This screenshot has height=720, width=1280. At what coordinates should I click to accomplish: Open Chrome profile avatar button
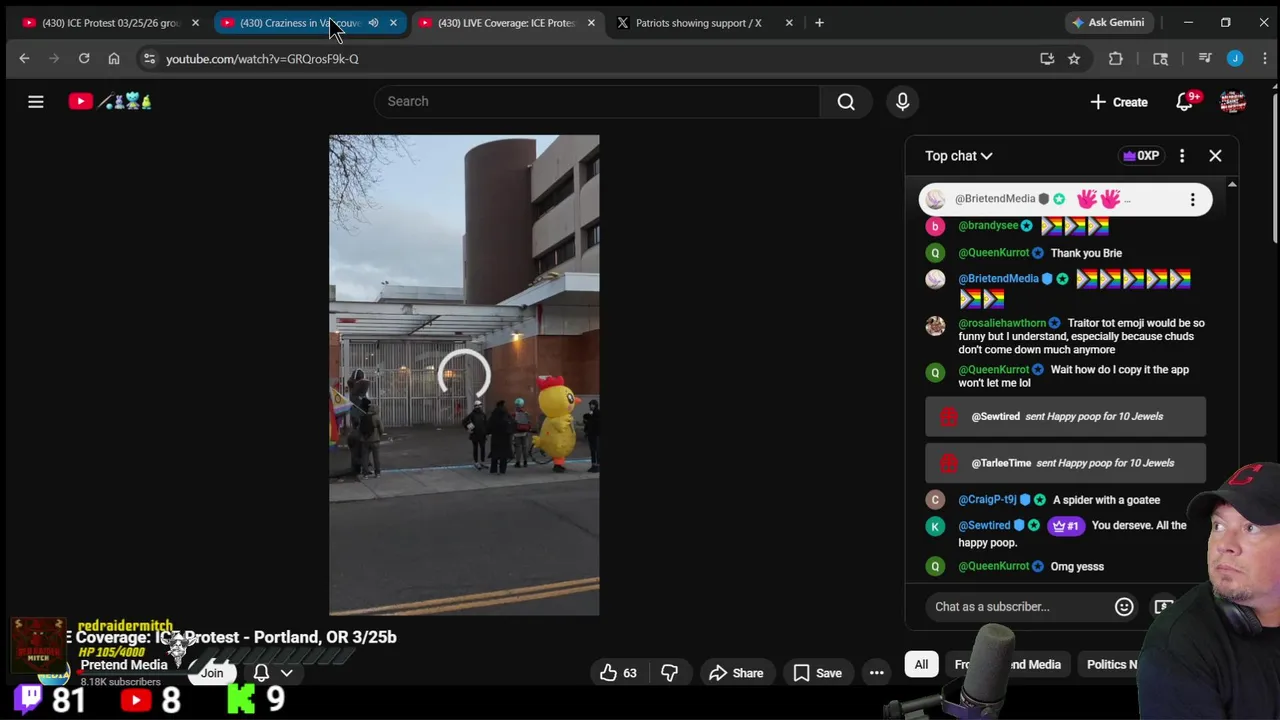[1235, 59]
